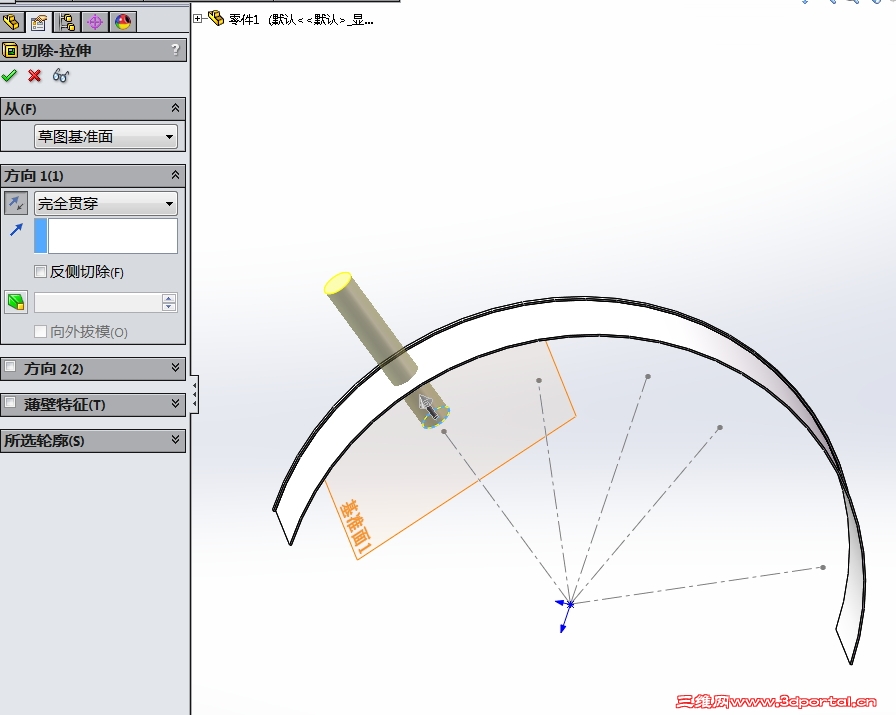Collapse the 从(F) section

point(175,108)
